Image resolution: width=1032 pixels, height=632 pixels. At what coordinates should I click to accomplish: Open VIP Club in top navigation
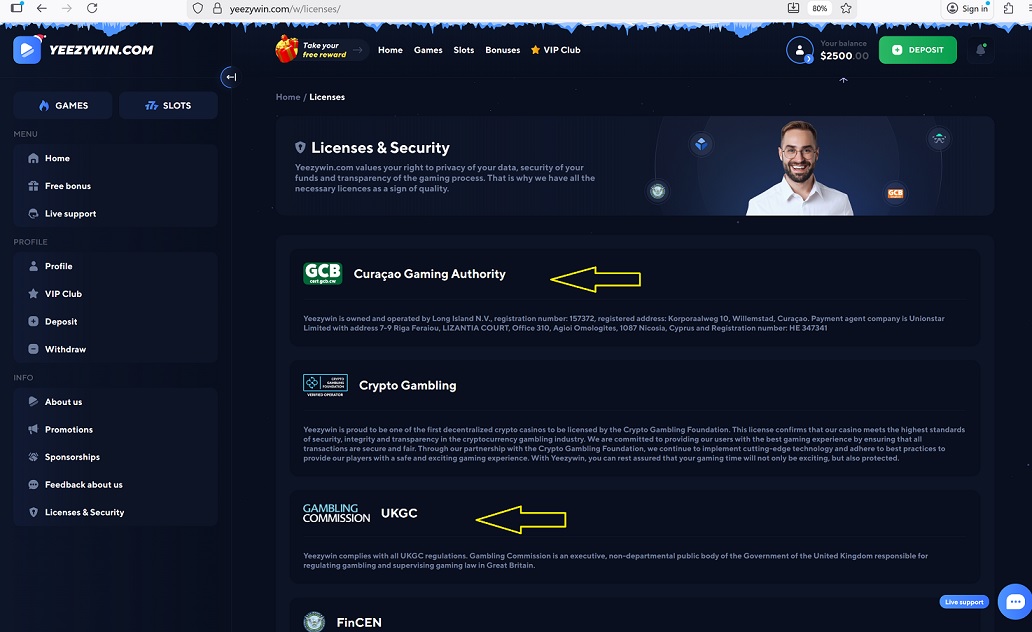tap(555, 50)
